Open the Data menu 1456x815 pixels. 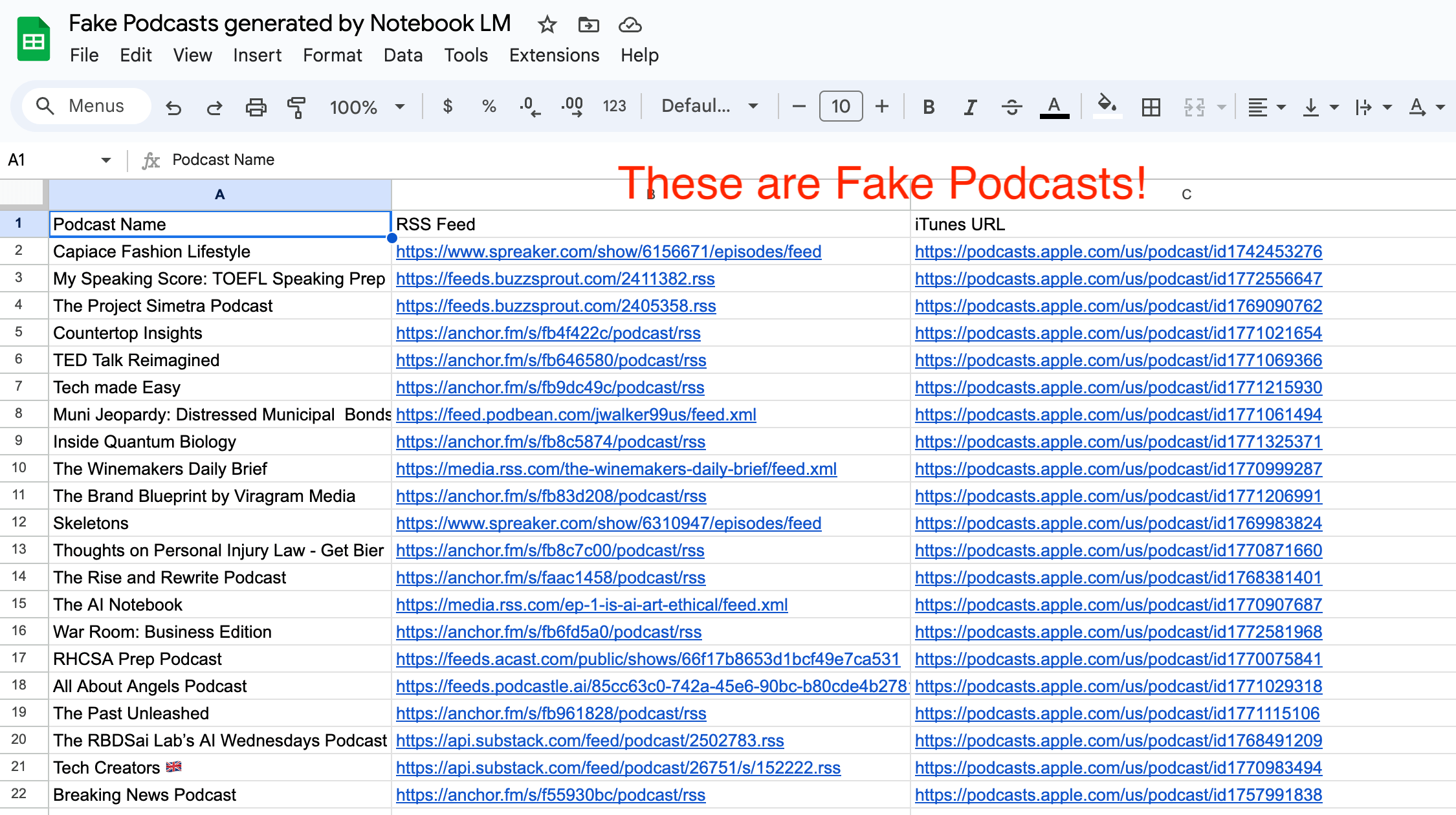pos(403,56)
